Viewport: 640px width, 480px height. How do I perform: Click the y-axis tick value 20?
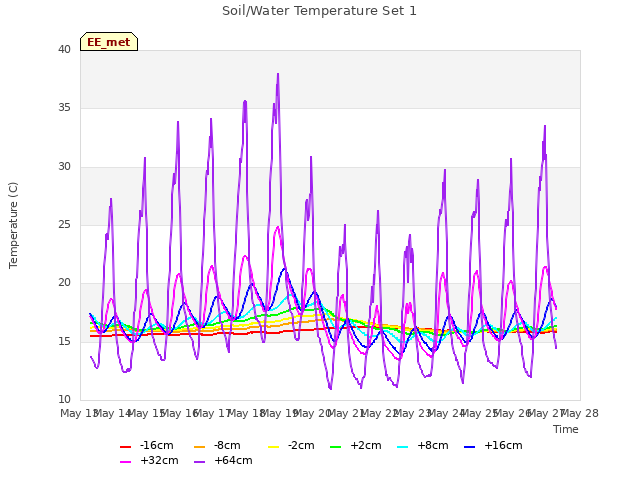coord(64,282)
